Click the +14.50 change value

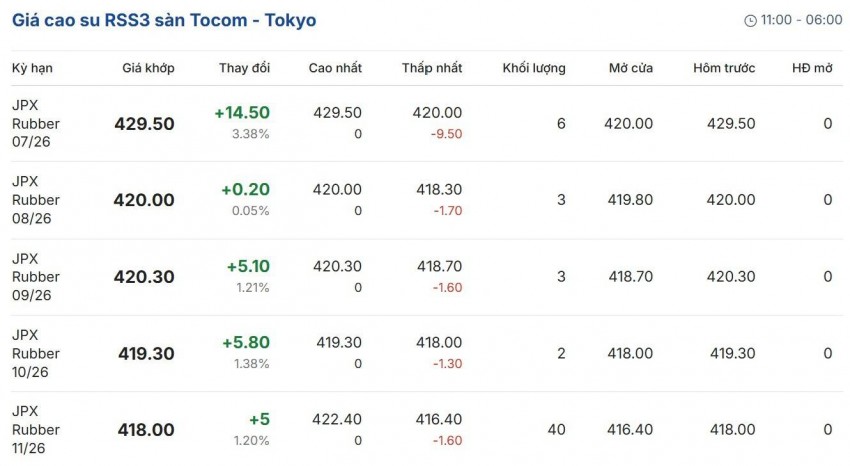point(242,113)
